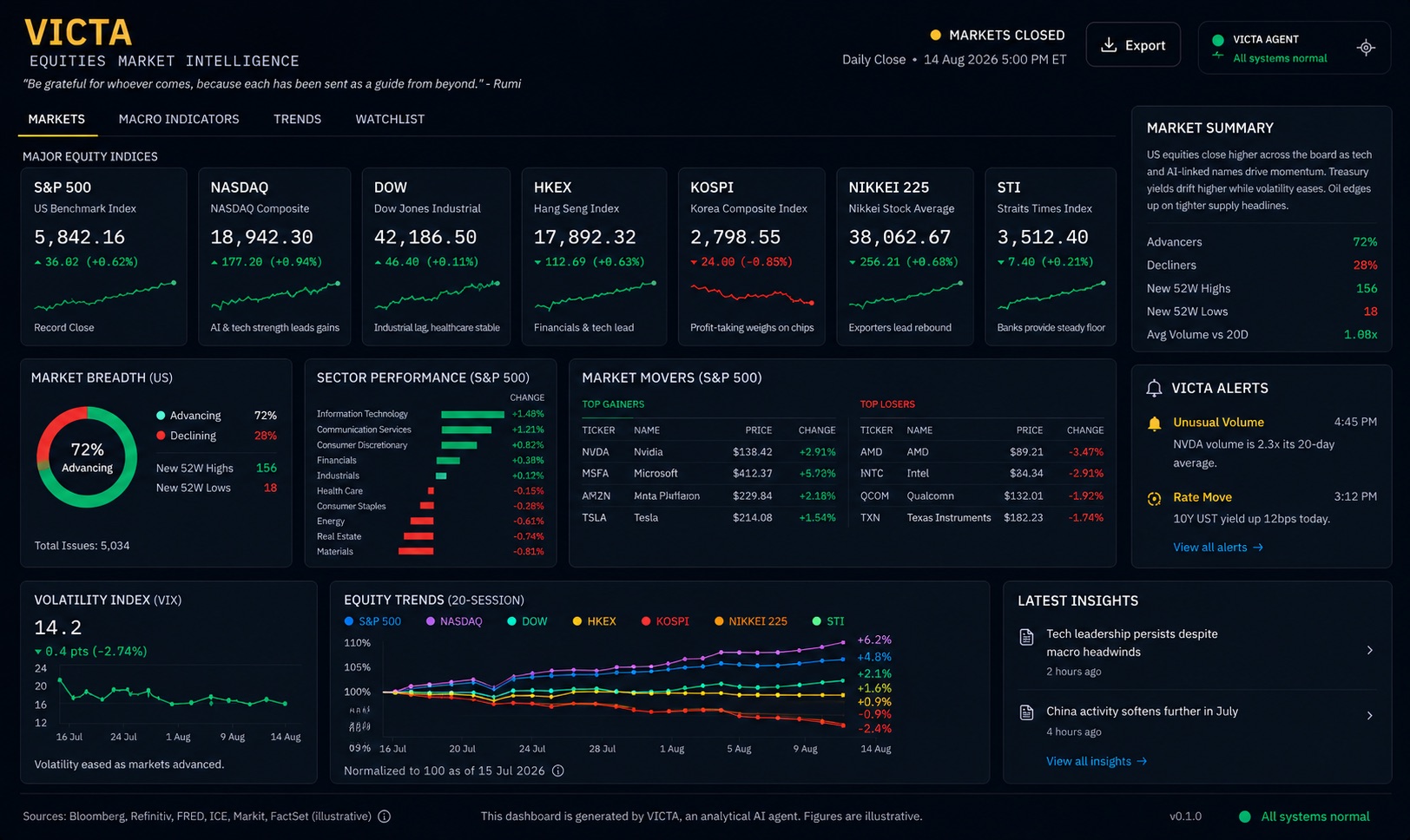Expand Tech leadership insight chevron
The height and width of the screenshot is (840, 1410).
coord(1369,650)
